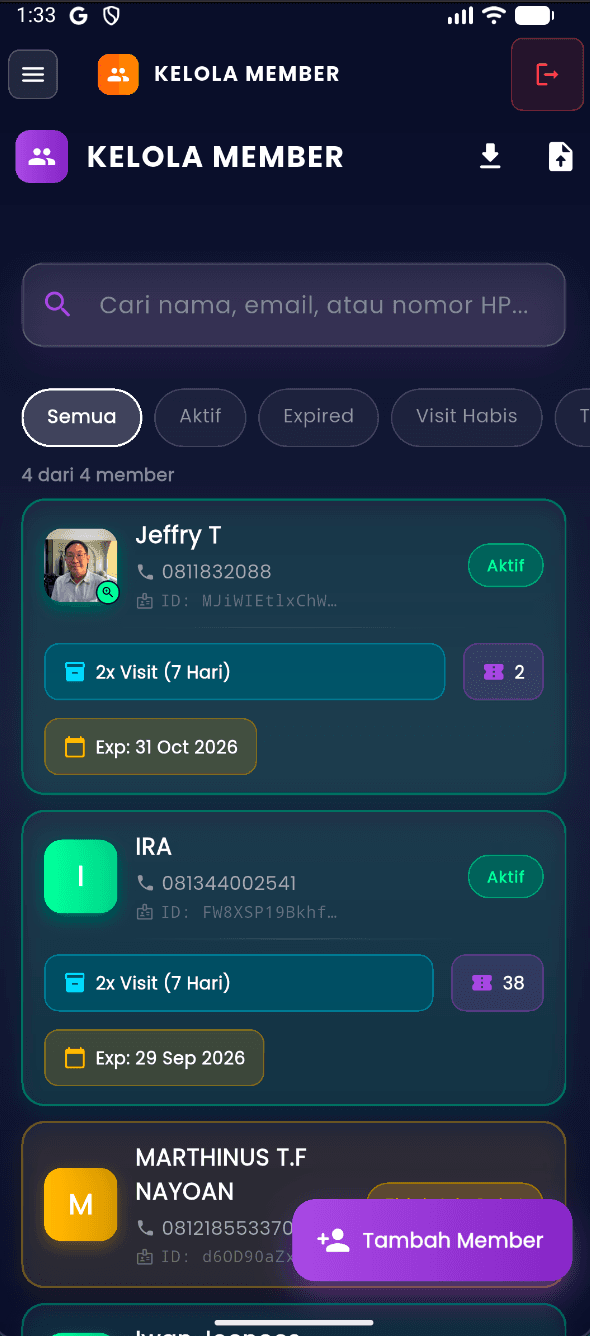This screenshot has width=590, height=1336.
Task: Select the Semua filter chip
Action: [x=82, y=417]
